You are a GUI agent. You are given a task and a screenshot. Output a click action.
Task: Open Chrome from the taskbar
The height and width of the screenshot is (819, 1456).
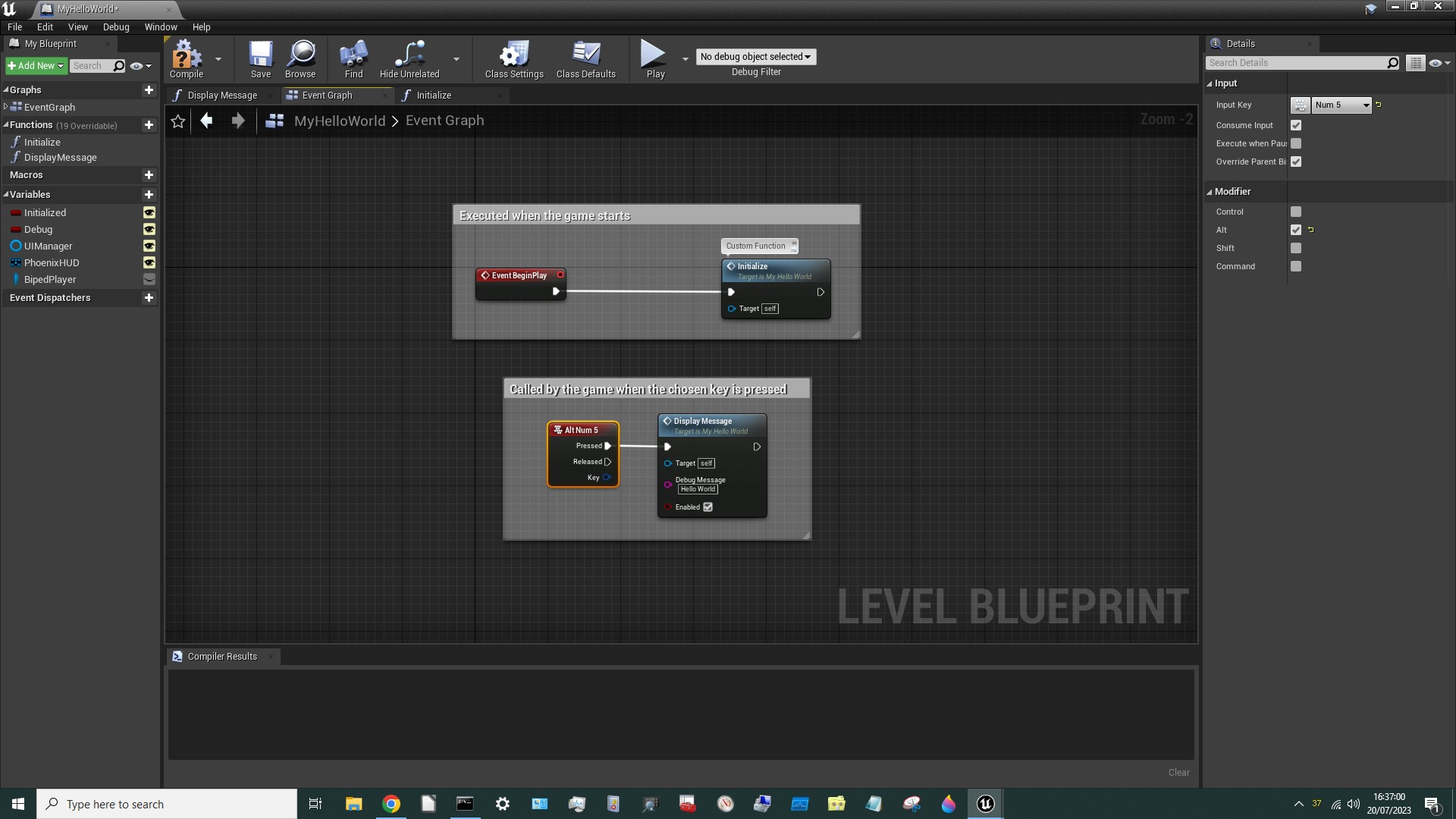(391, 804)
